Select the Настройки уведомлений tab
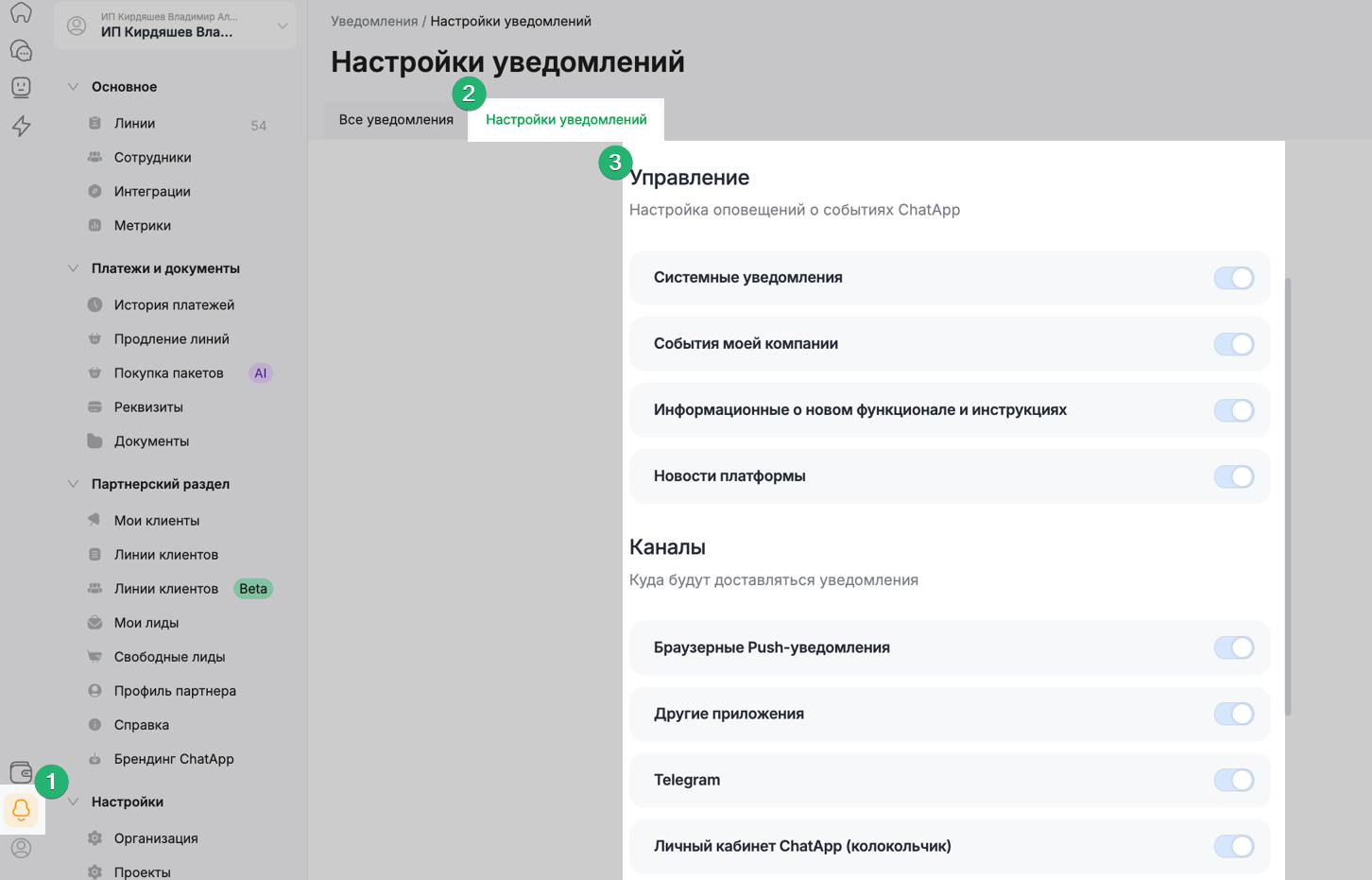The height and width of the screenshot is (880, 1372). click(x=566, y=120)
